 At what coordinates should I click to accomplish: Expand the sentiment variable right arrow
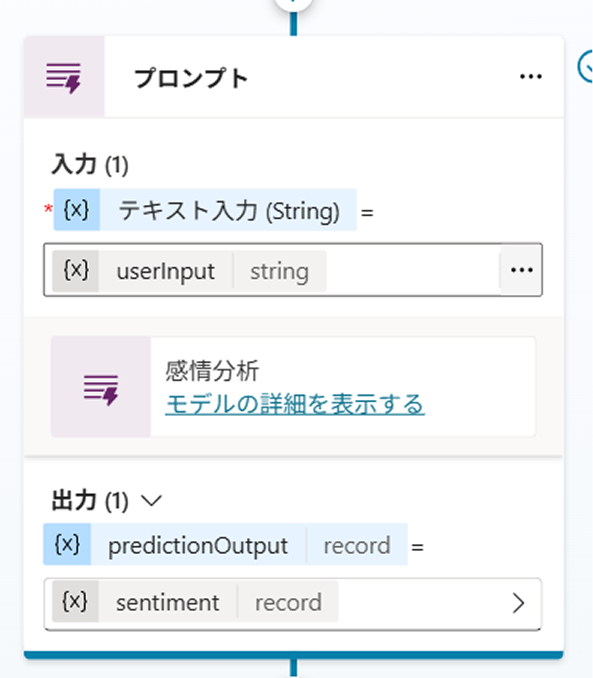[518, 603]
